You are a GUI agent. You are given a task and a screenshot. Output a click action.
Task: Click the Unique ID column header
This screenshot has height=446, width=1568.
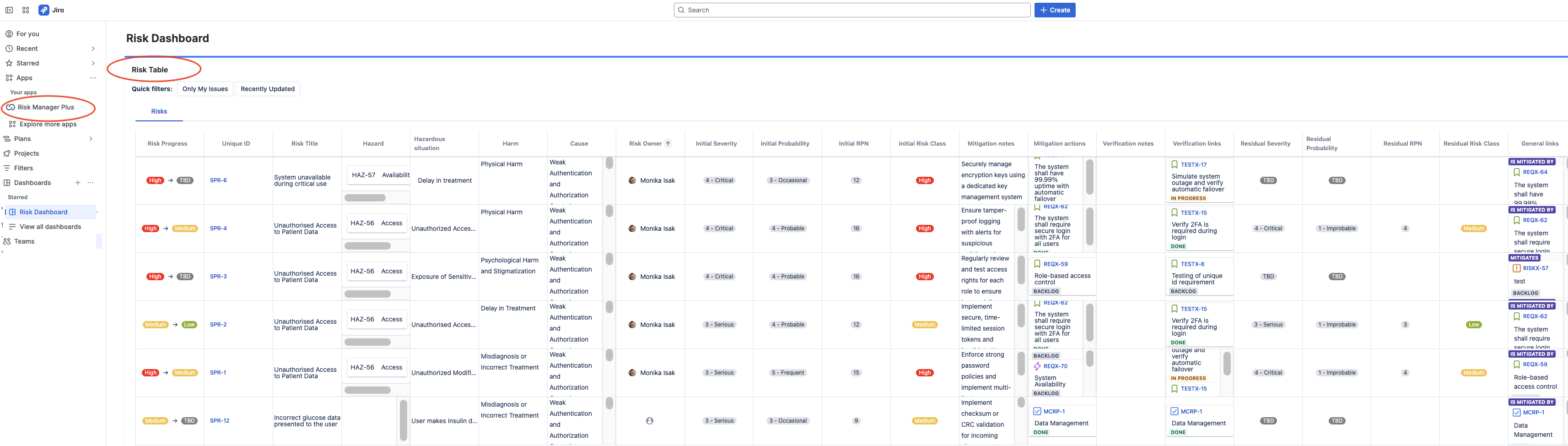[236, 144]
